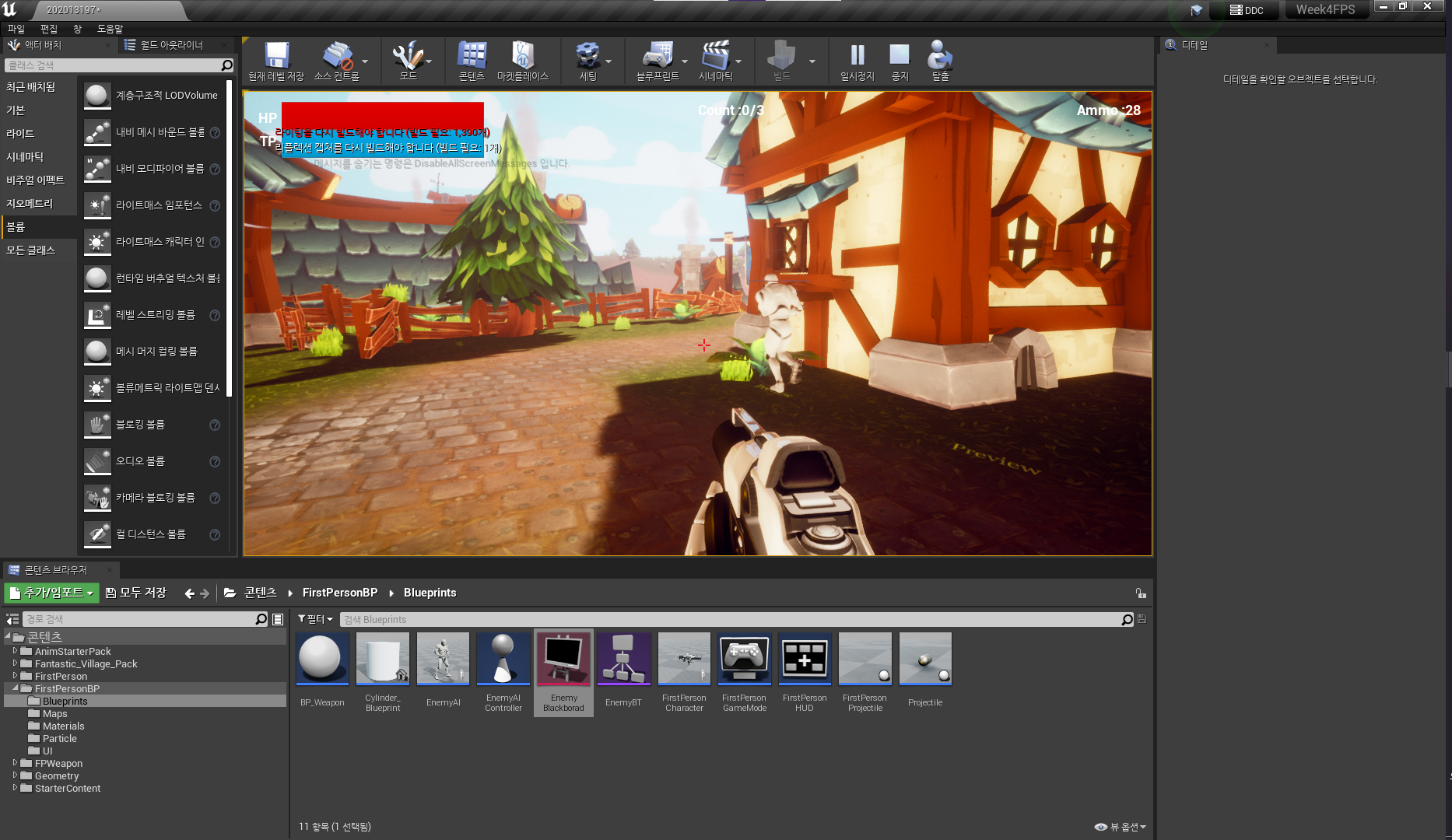
Task: Click the Search Blueprints field
Action: [737, 619]
